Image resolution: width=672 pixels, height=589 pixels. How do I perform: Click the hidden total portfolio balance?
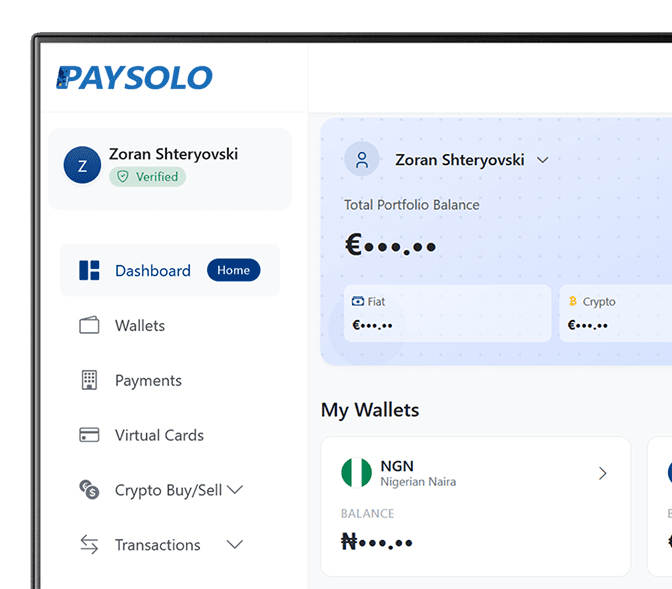click(x=390, y=245)
